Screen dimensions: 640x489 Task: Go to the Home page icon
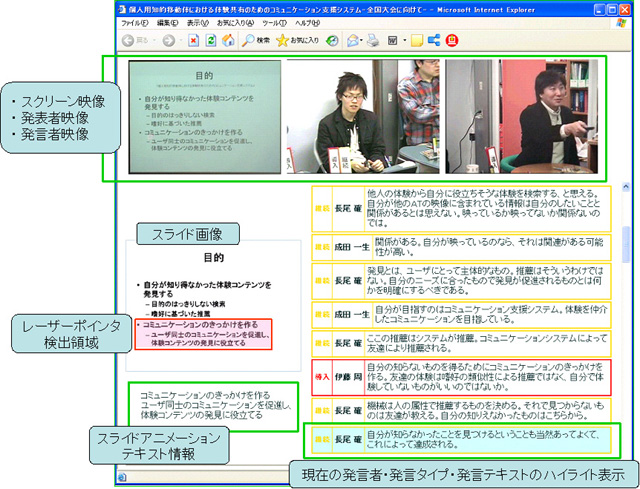point(228,40)
